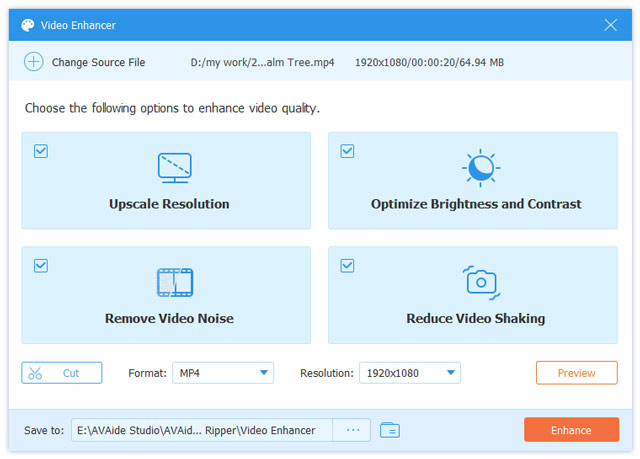The width and height of the screenshot is (640, 459).
Task: Click the Remove Video Noise film icon
Action: 175,282
